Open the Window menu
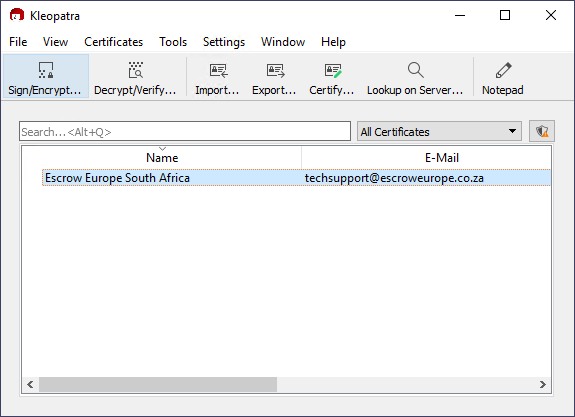Image resolution: width=575 pixels, height=417 pixels. point(283,42)
